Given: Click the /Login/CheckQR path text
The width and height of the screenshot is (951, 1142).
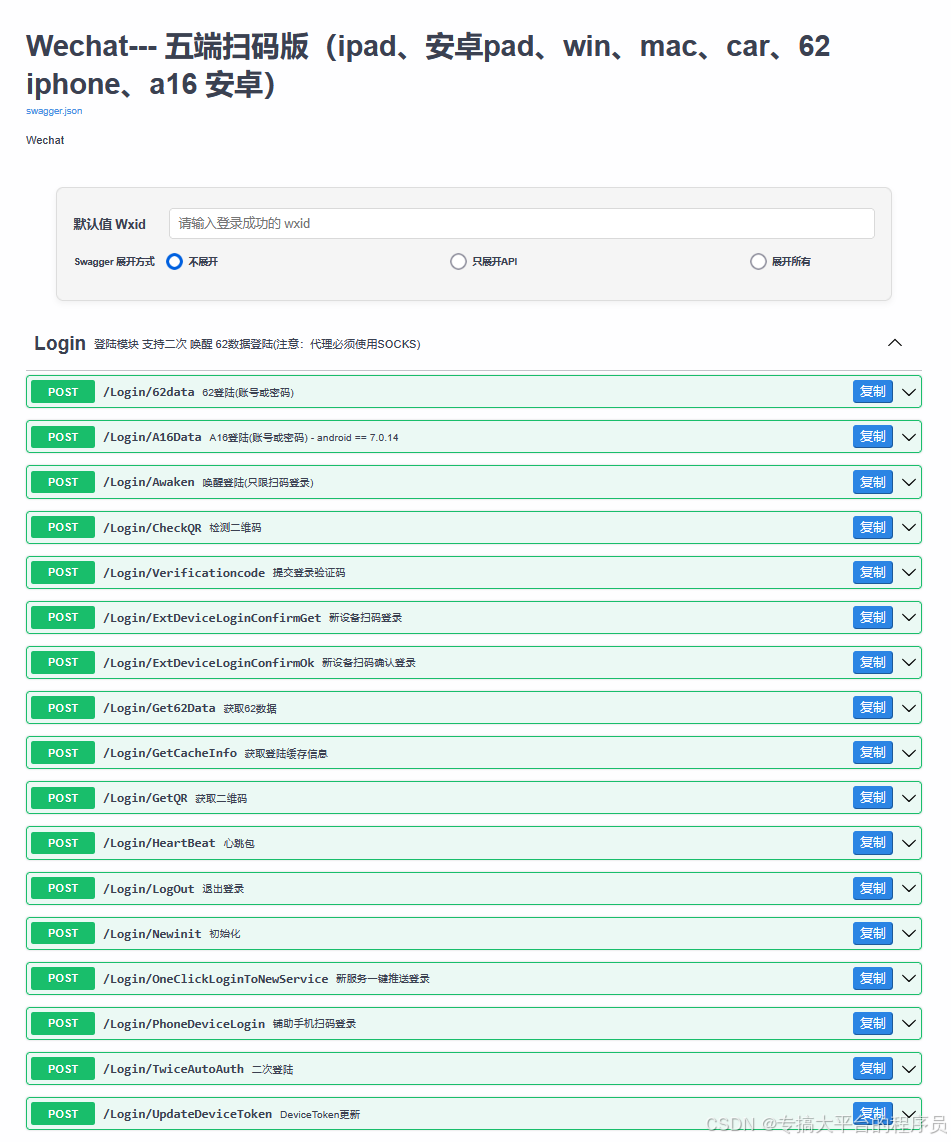Looking at the screenshot, I should [x=152, y=527].
